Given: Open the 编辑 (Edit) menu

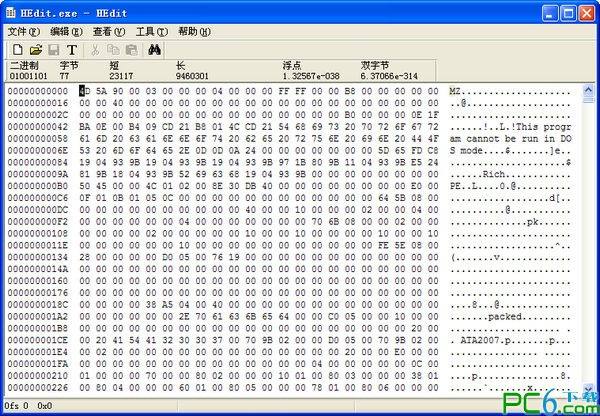Looking at the screenshot, I should [66, 31].
